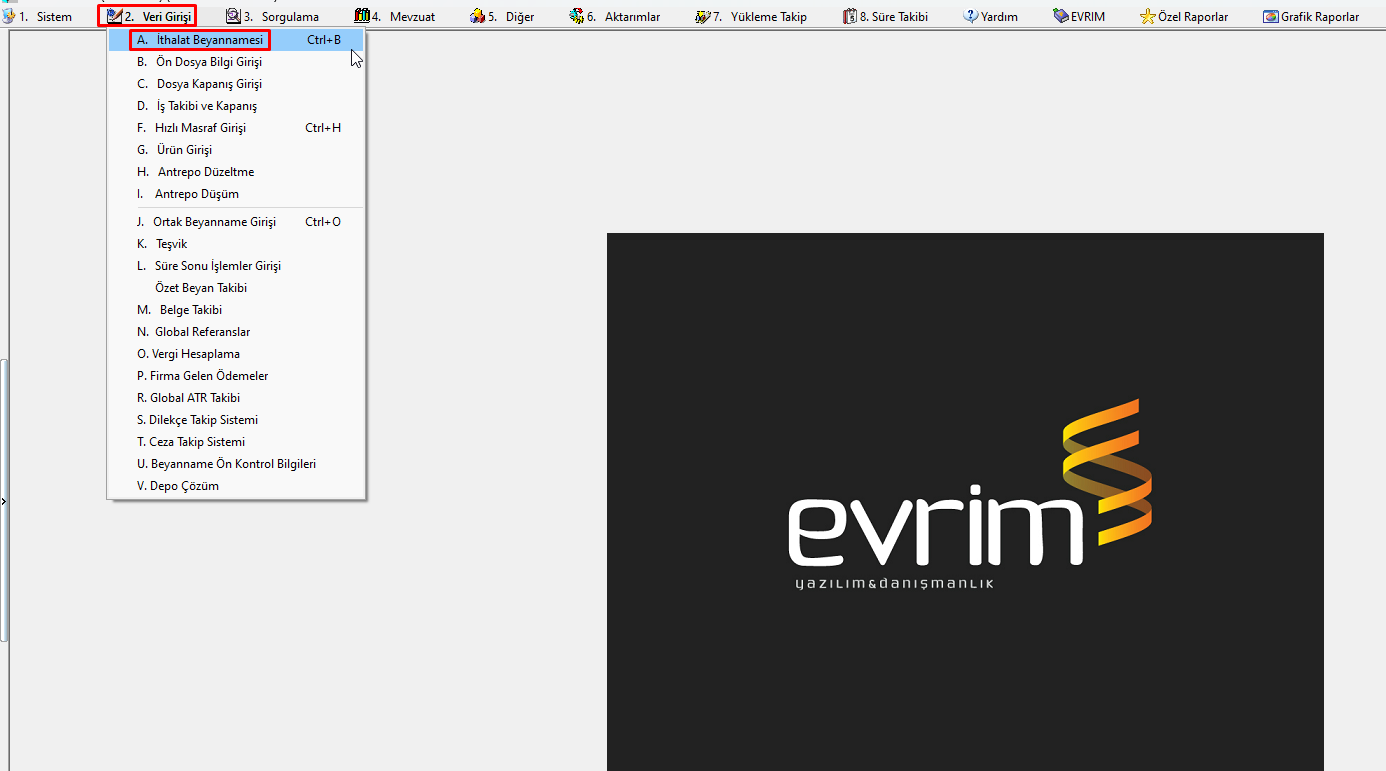Open the Aktarımlar menu
This screenshot has width=1386, height=771.
click(x=624, y=17)
